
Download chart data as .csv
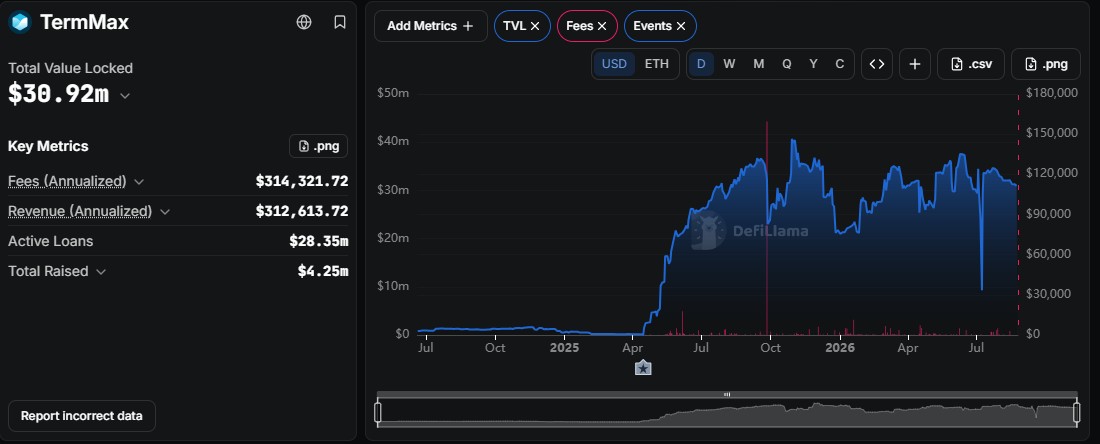[971, 64]
